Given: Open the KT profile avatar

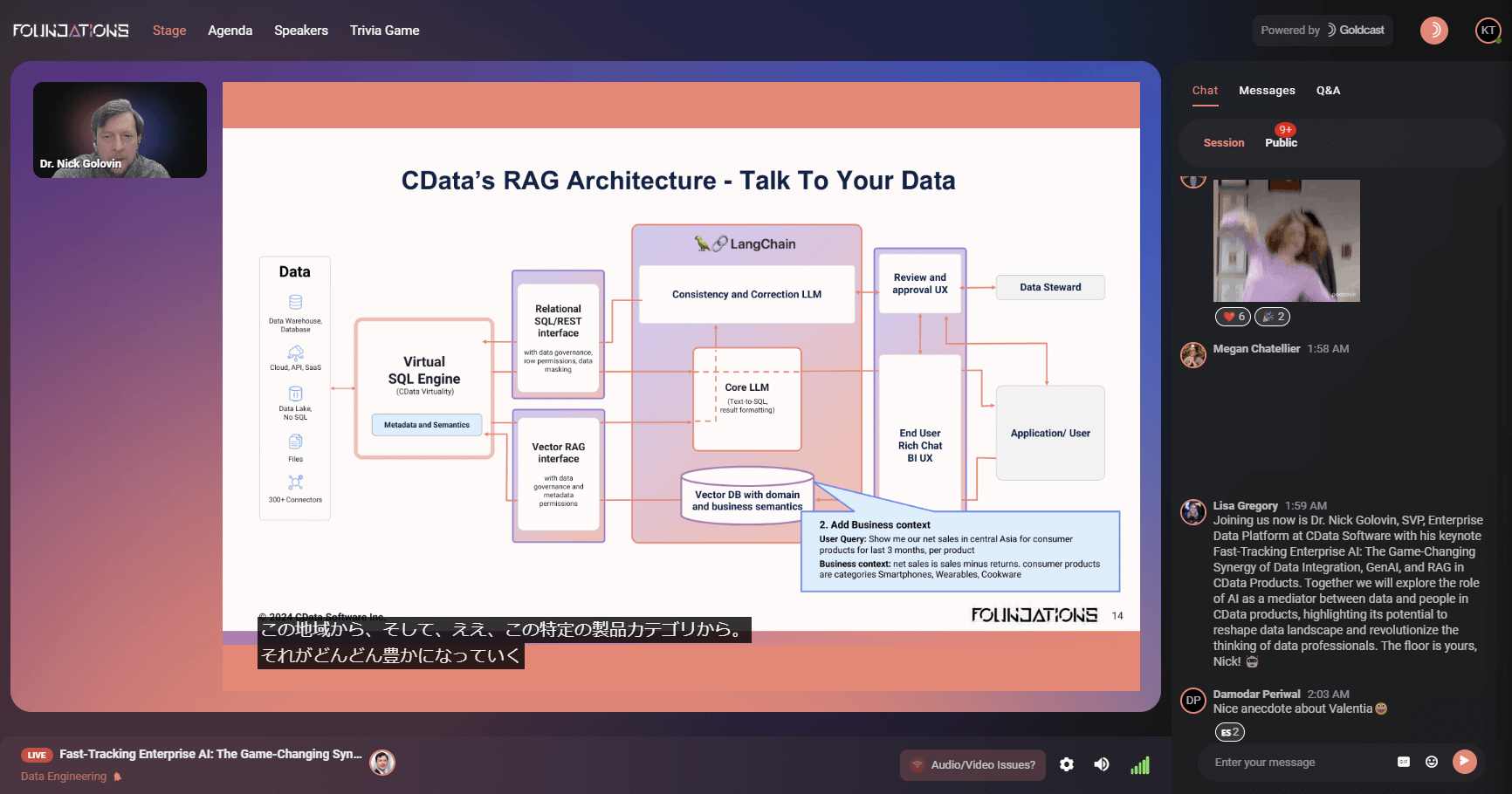Looking at the screenshot, I should point(1488,31).
